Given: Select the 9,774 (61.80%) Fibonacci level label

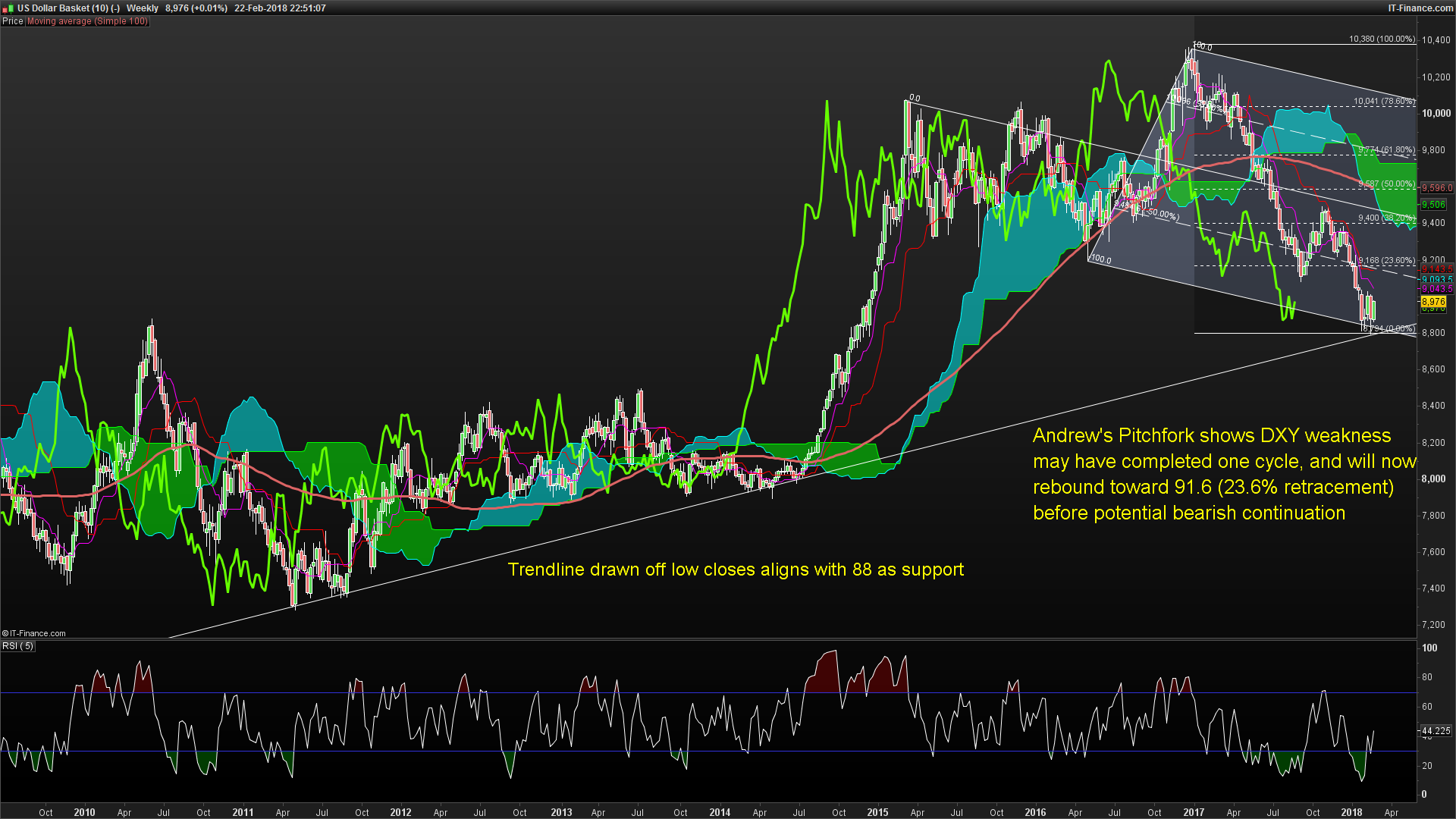Looking at the screenshot, I should [1386, 150].
